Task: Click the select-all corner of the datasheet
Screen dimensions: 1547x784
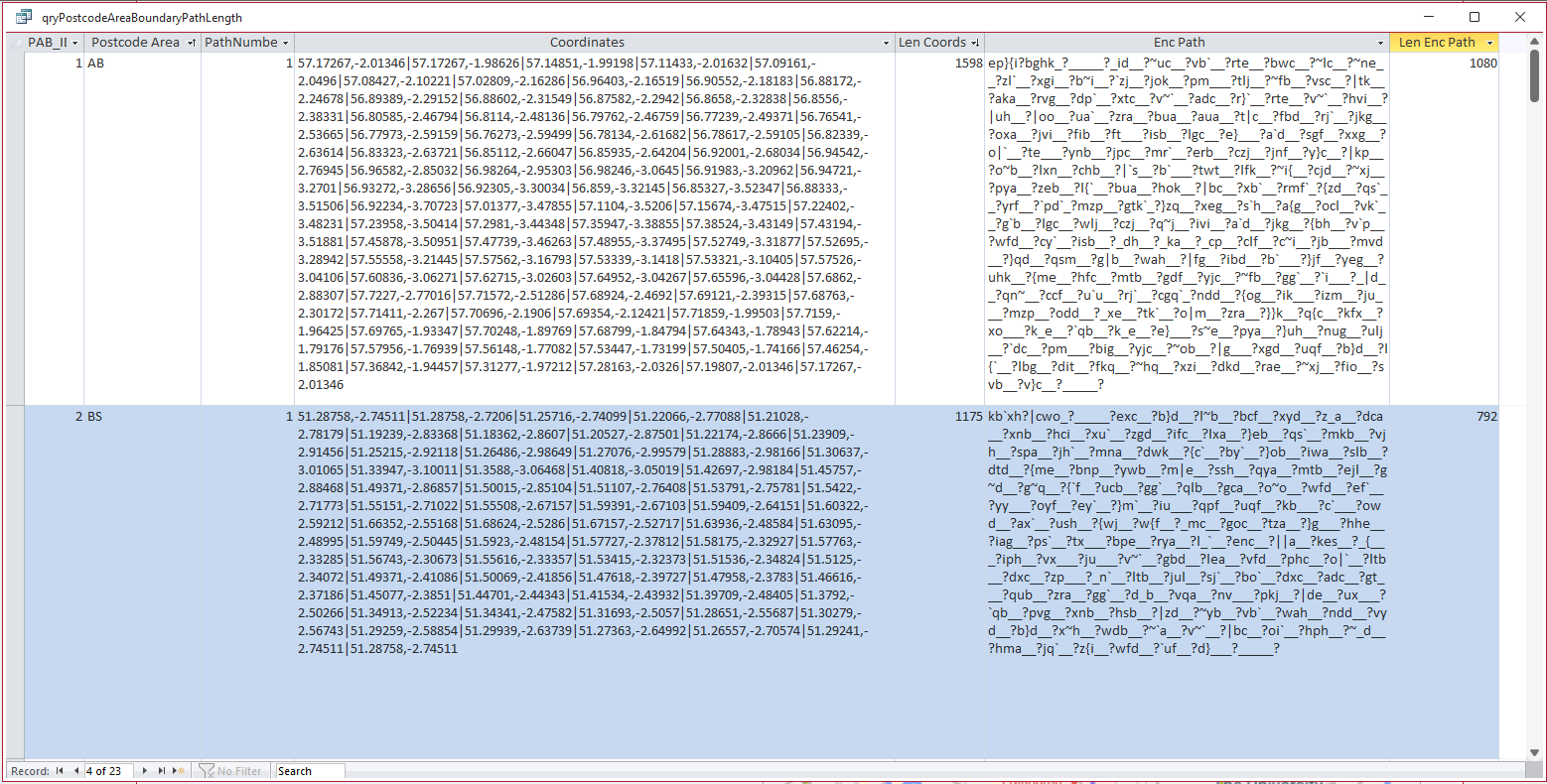Action: pyautogui.click(x=15, y=43)
